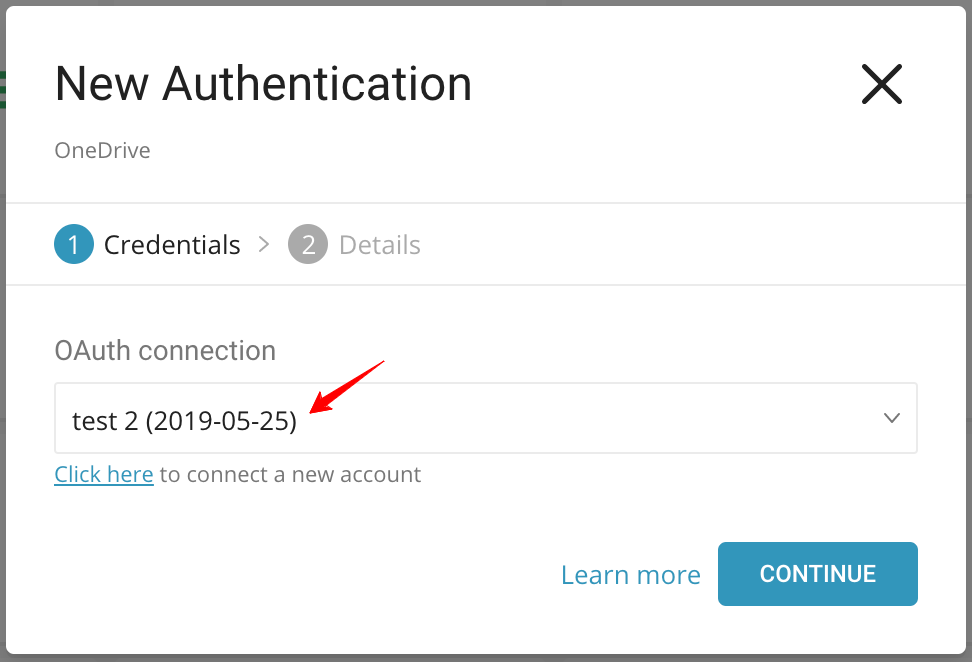Screen dimensions: 972x662
Task: Click the chevron between Credentials and Details
Action: (x=264, y=244)
